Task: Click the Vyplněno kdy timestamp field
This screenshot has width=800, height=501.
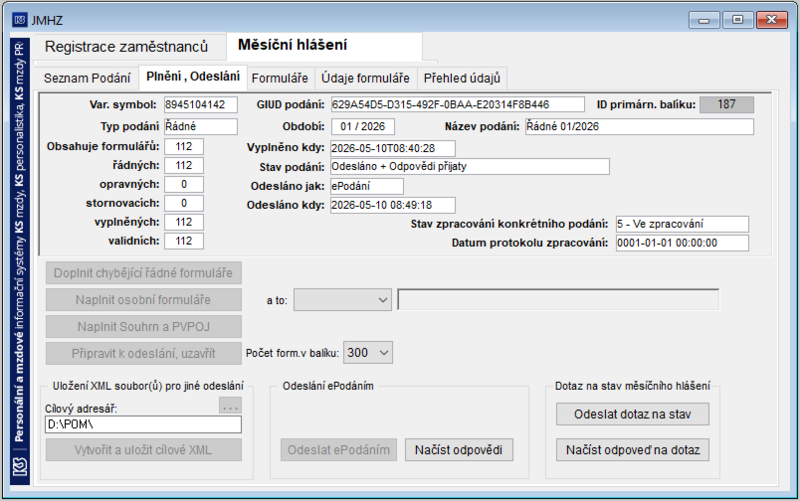Action: (393, 148)
